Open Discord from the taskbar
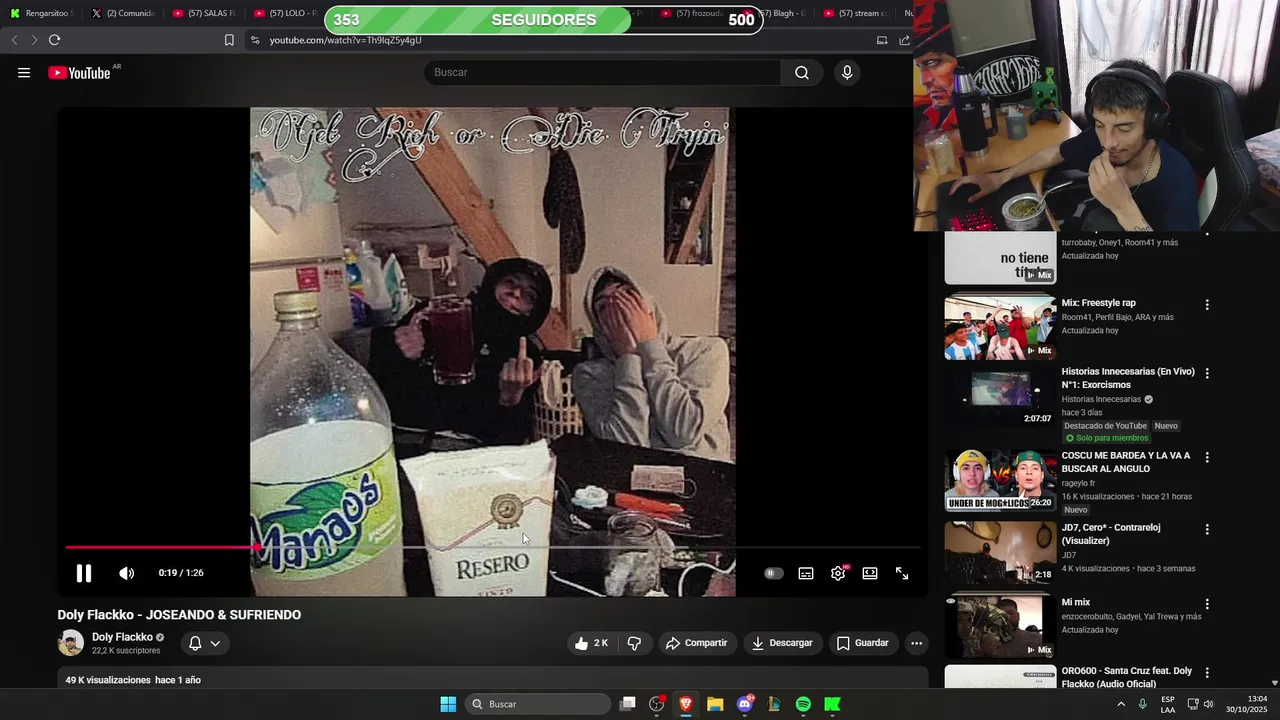1280x720 pixels. (x=745, y=704)
